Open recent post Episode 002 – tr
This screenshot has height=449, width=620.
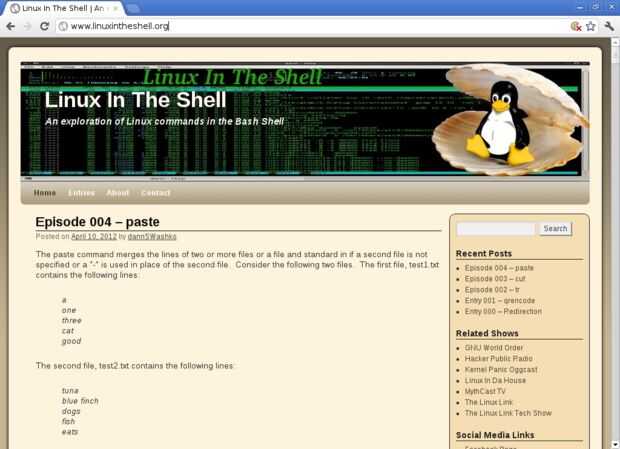pyautogui.click(x=492, y=290)
